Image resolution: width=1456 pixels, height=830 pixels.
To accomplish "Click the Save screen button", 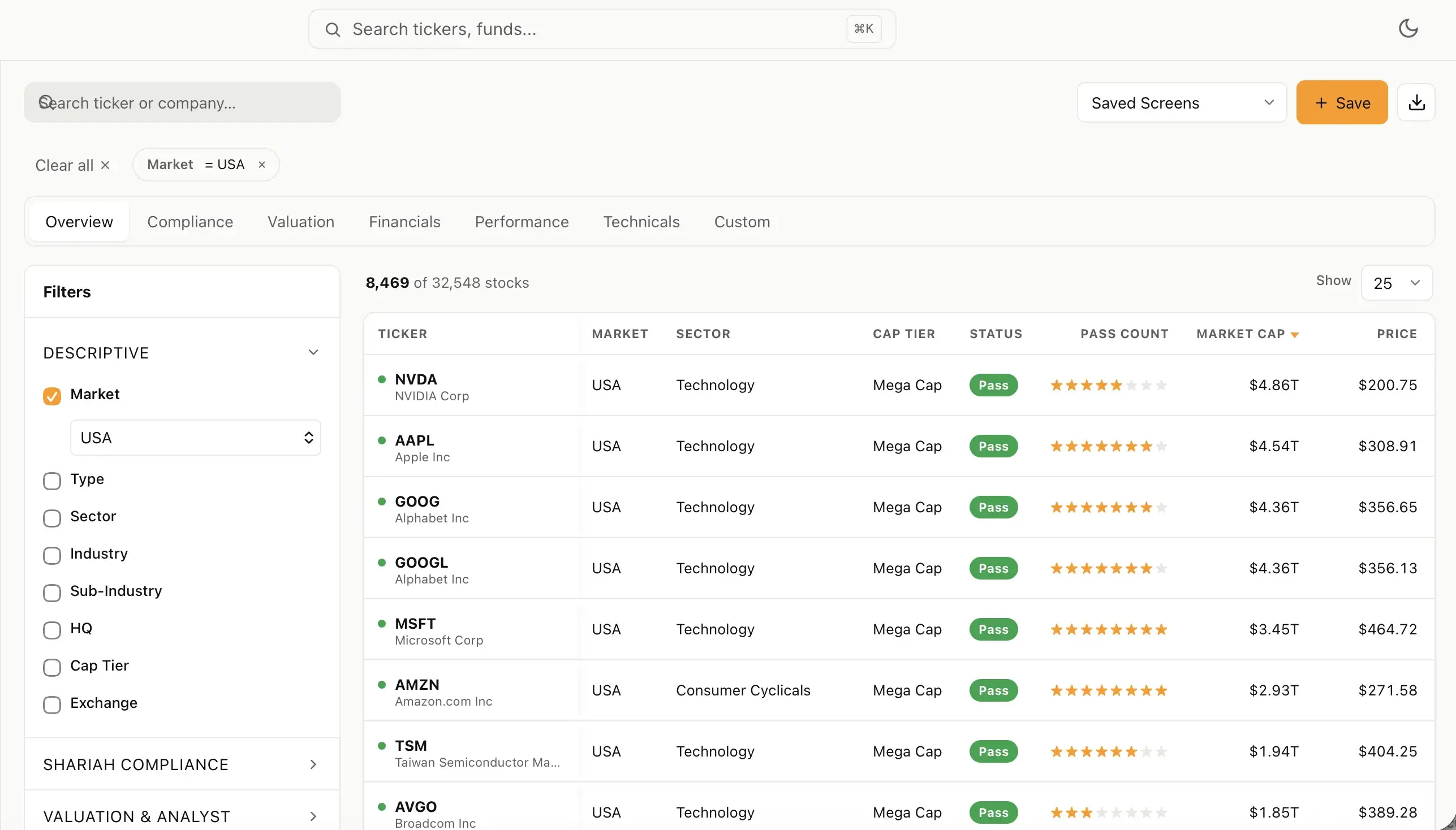I will coord(1342,102).
